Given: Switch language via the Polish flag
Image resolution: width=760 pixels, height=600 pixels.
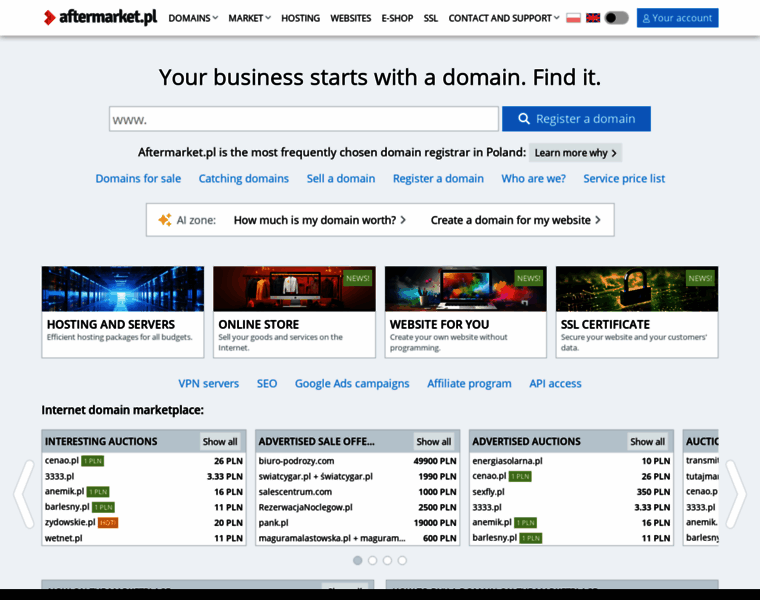Looking at the screenshot, I should click(x=573, y=18).
